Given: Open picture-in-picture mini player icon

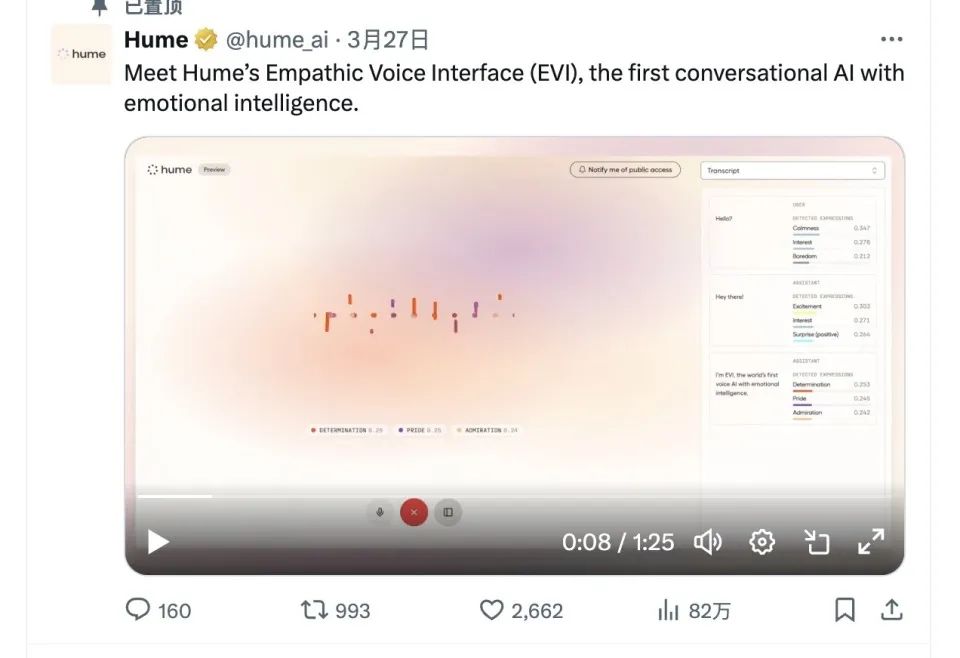Looking at the screenshot, I should [817, 542].
